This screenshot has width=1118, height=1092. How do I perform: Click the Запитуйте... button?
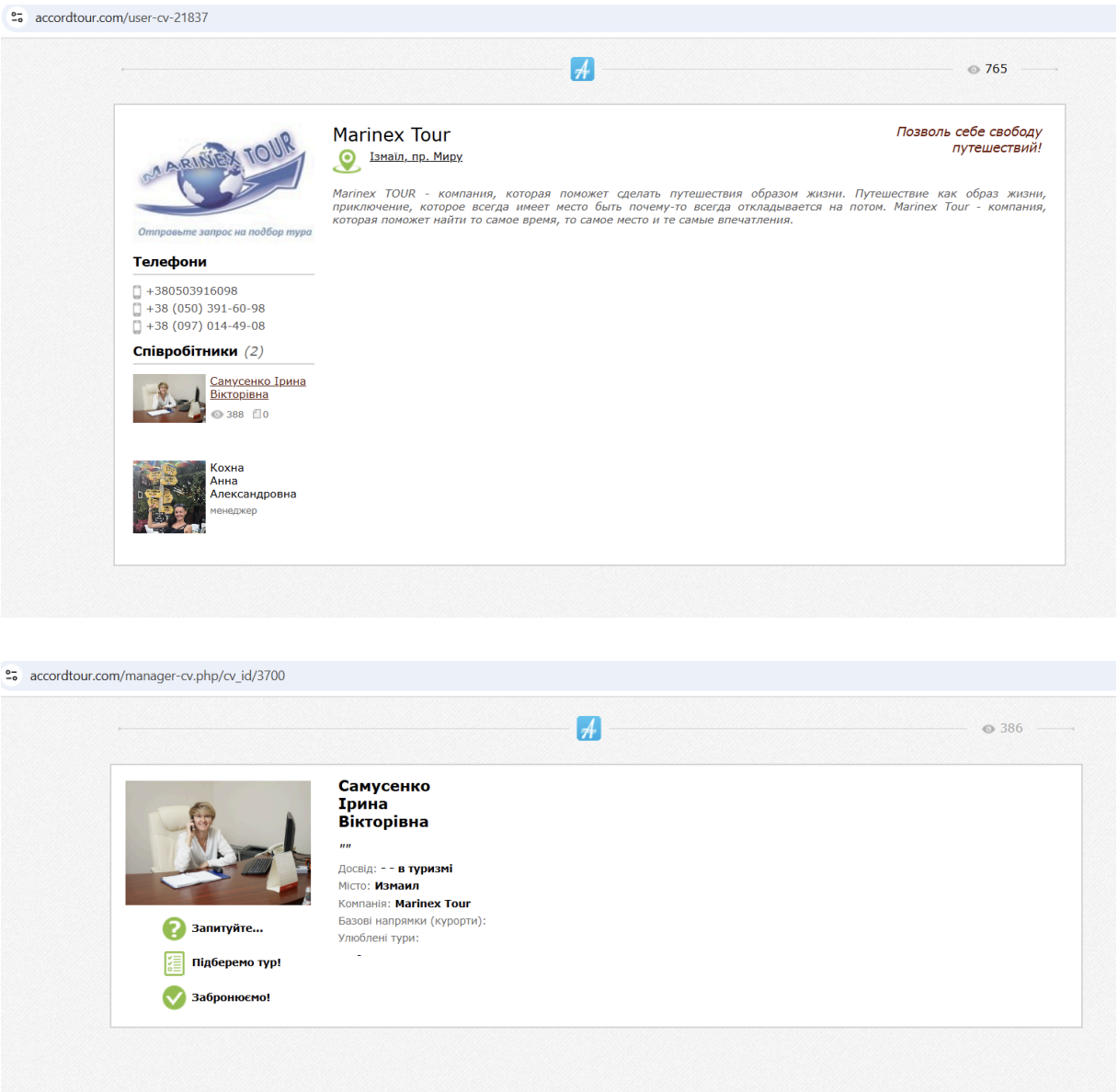click(227, 928)
